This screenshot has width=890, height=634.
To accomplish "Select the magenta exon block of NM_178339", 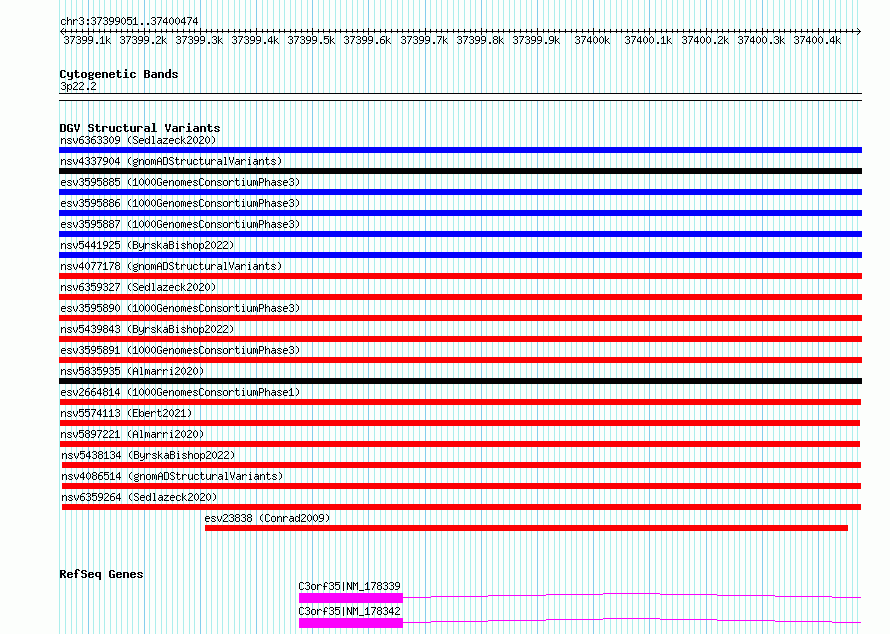I will (x=351, y=598).
